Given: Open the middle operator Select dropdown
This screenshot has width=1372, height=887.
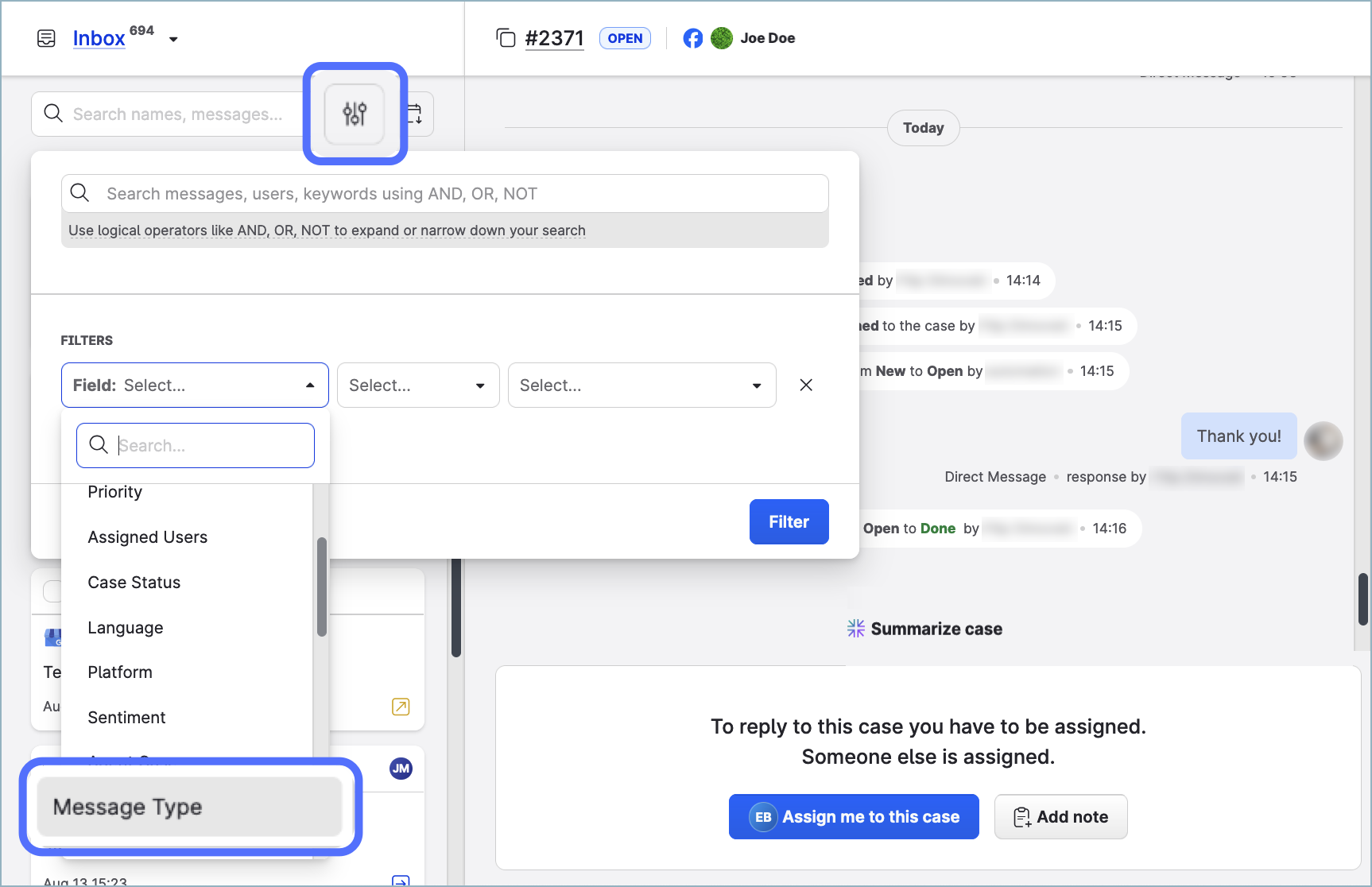Looking at the screenshot, I should coord(417,385).
